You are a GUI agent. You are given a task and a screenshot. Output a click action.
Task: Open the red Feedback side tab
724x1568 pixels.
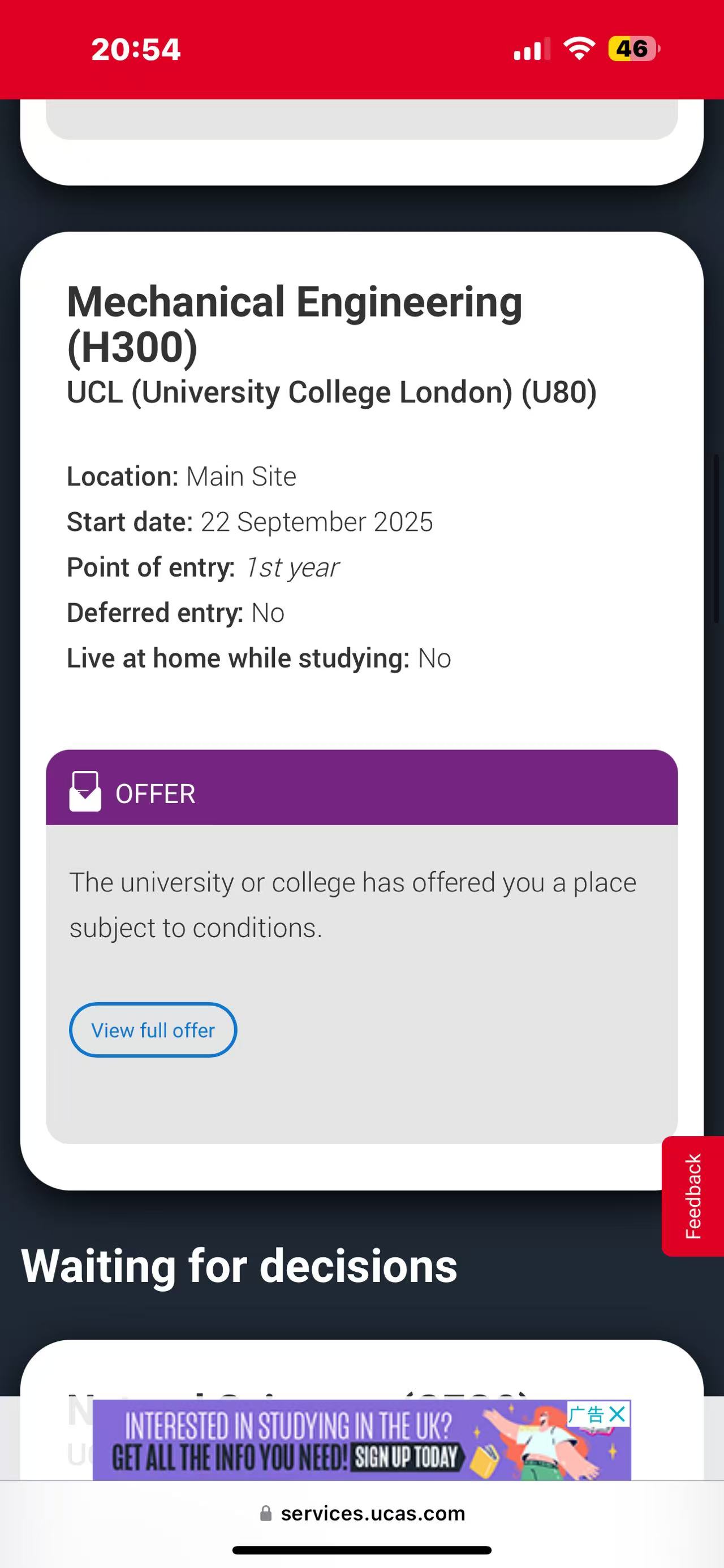[692, 1196]
